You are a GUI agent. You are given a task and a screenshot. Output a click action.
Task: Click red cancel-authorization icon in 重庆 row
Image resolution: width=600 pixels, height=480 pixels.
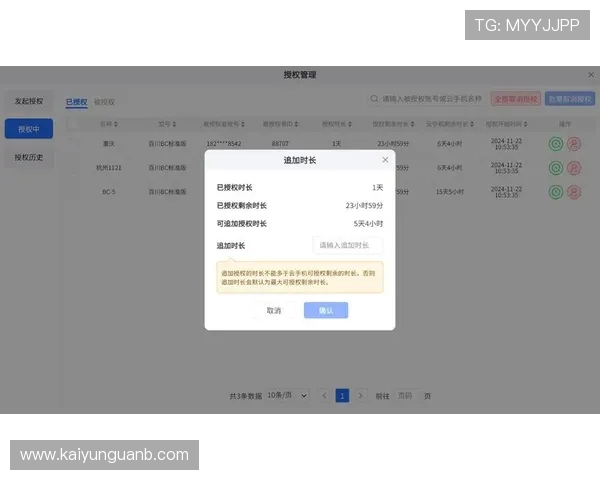click(574, 144)
